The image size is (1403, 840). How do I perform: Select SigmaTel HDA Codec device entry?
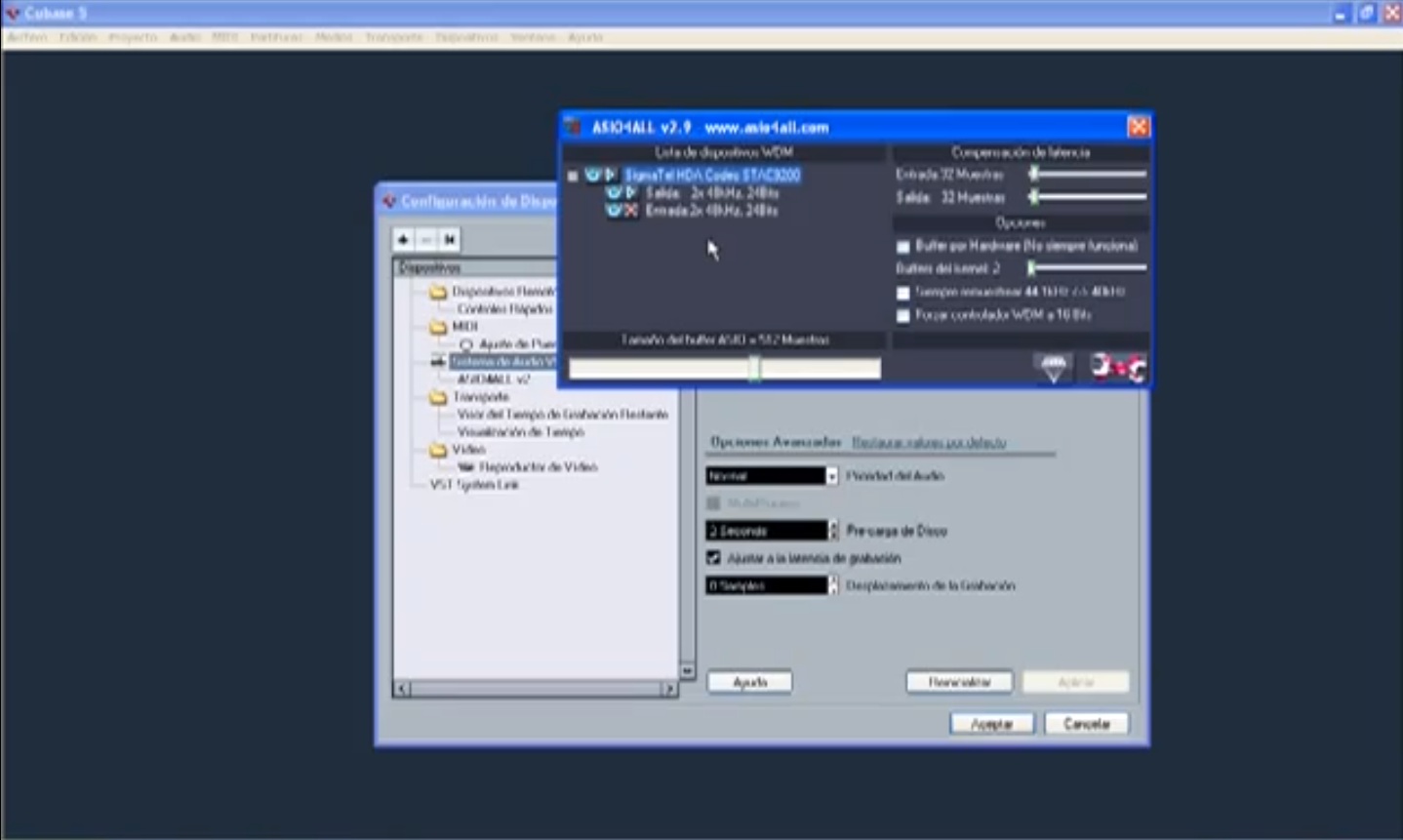coord(712,176)
